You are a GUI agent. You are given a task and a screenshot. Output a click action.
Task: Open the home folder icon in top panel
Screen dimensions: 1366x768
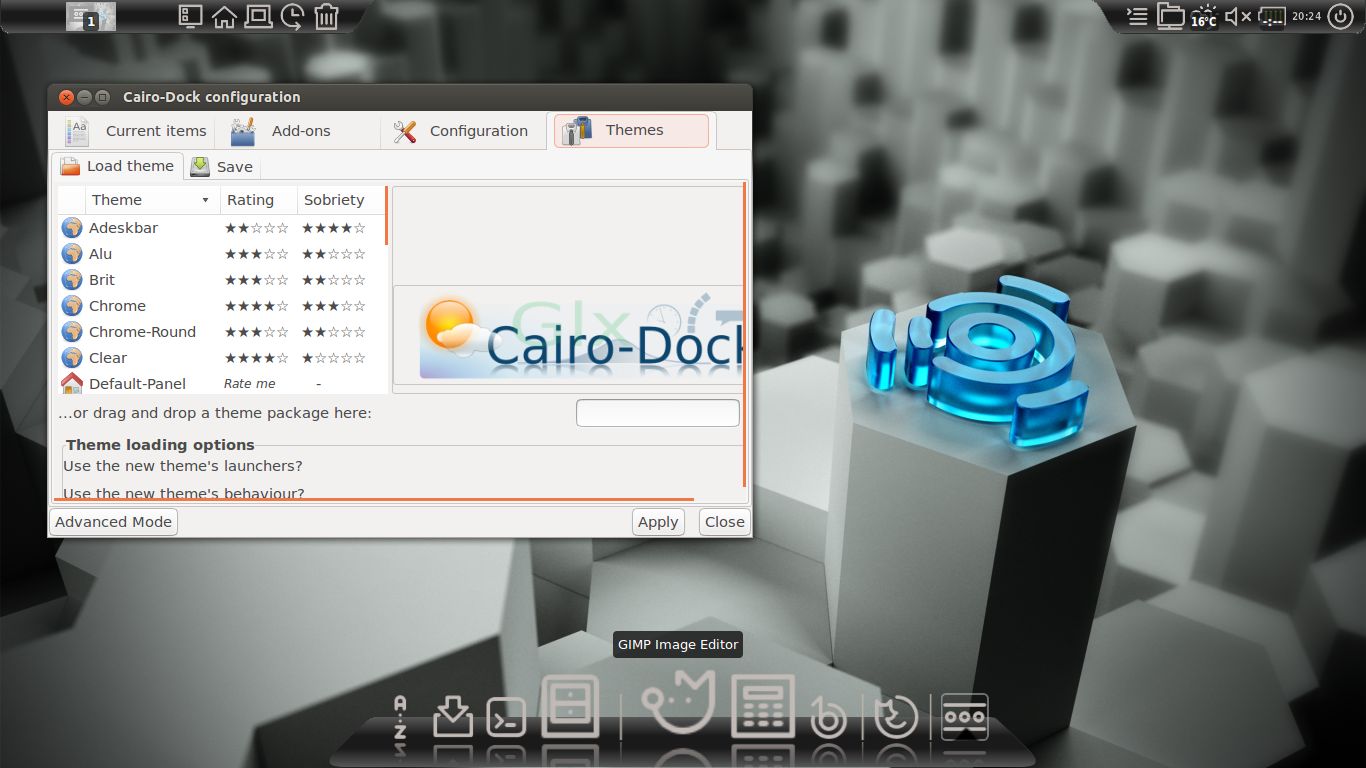tap(224, 16)
